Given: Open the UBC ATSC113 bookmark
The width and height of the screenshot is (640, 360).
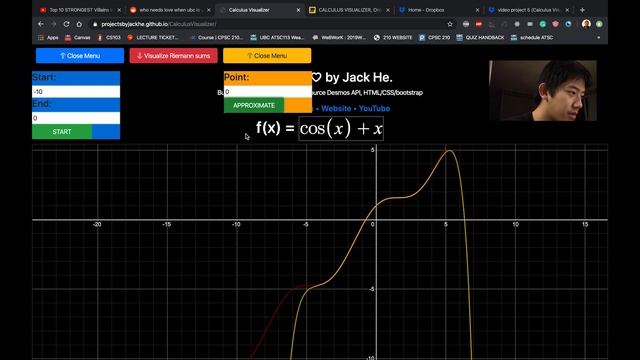Looking at the screenshot, I should [x=277, y=38].
